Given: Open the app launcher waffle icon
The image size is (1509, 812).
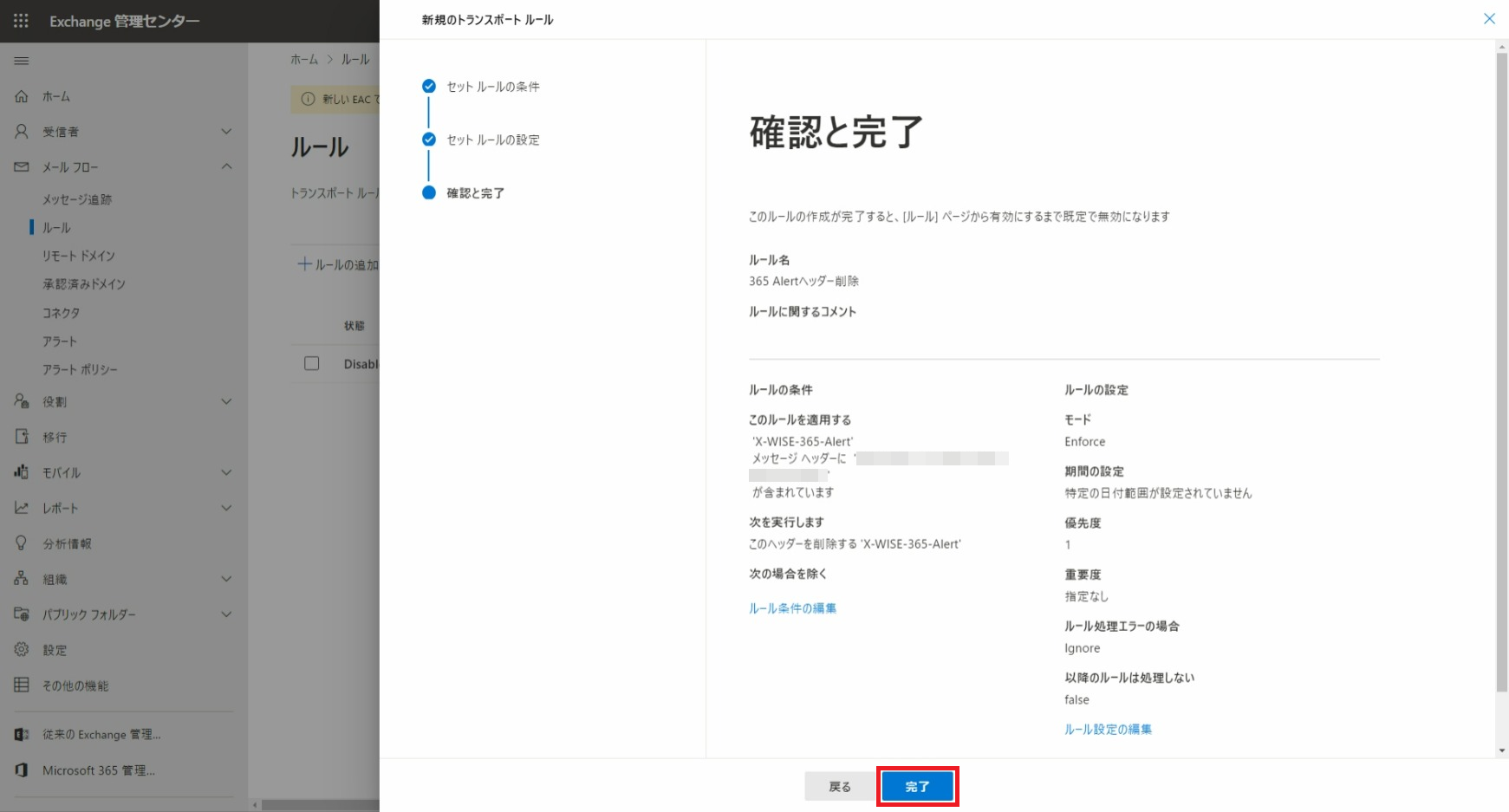Looking at the screenshot, I should 21,21.
